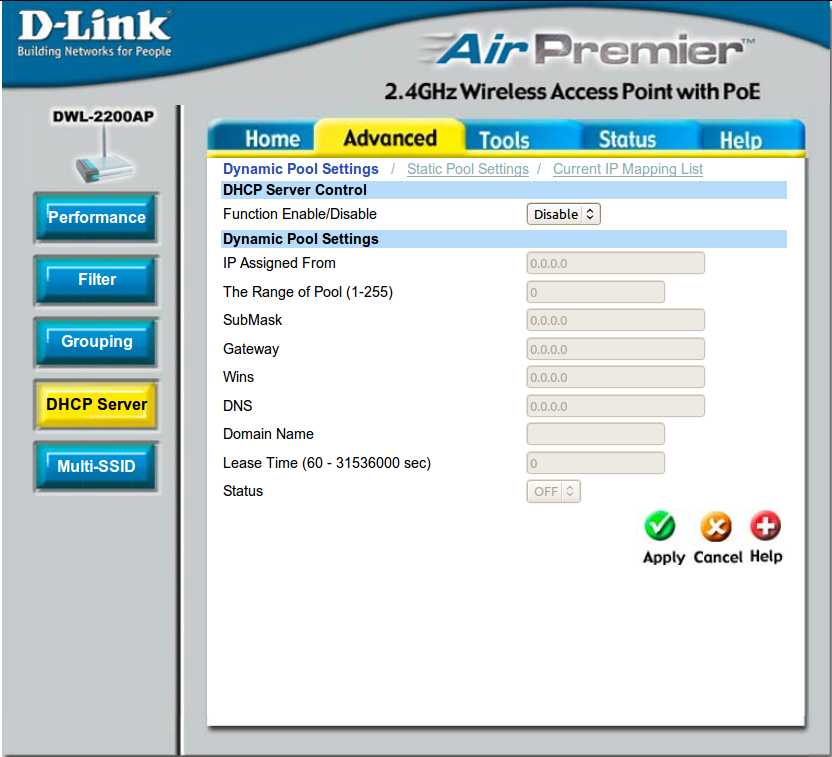This screenshot has width=832, height=757.
Task: Switch to the Tools tab
Action: [504, 140]
